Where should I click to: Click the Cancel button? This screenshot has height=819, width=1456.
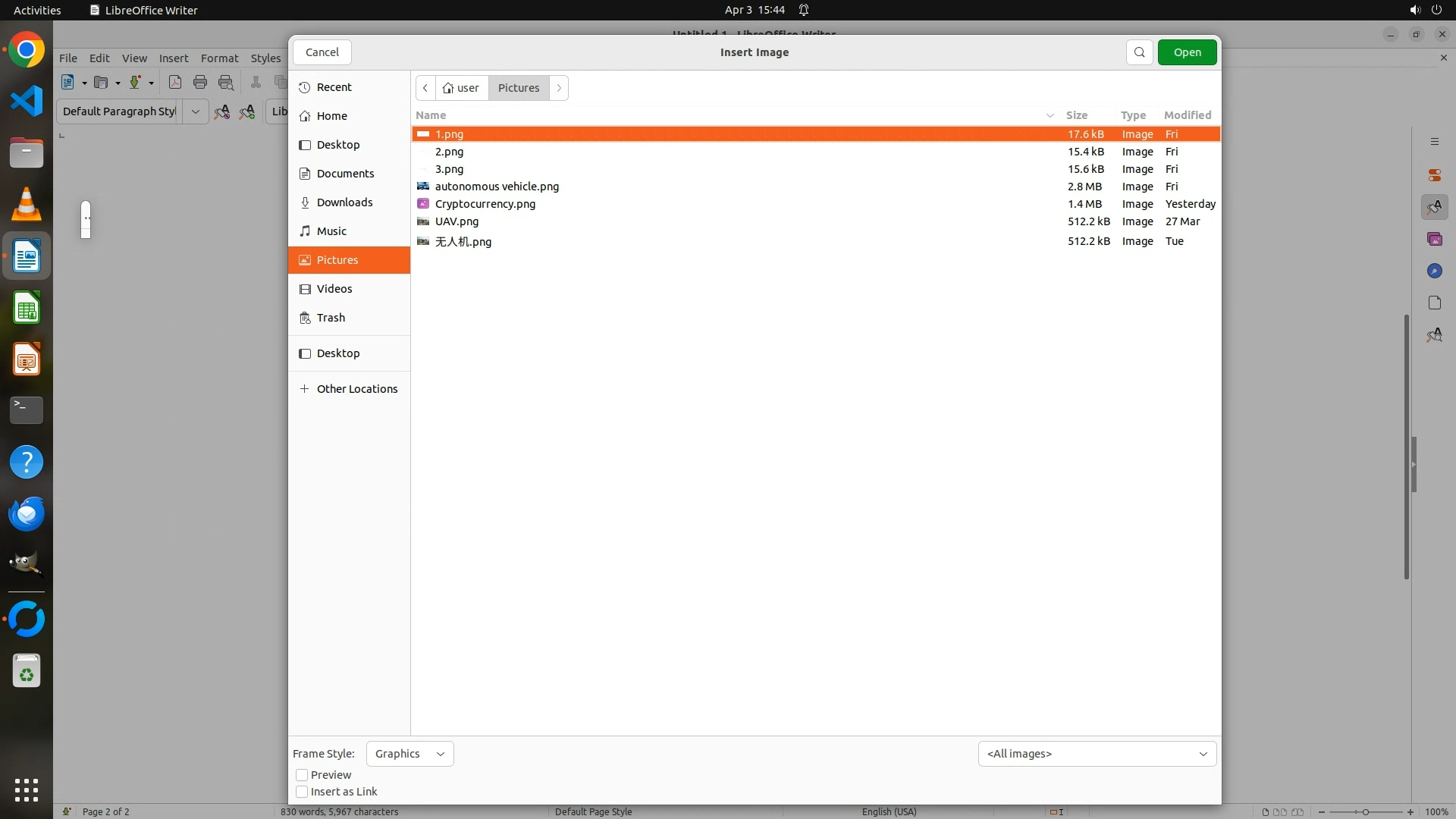click(x=322, y=52)
